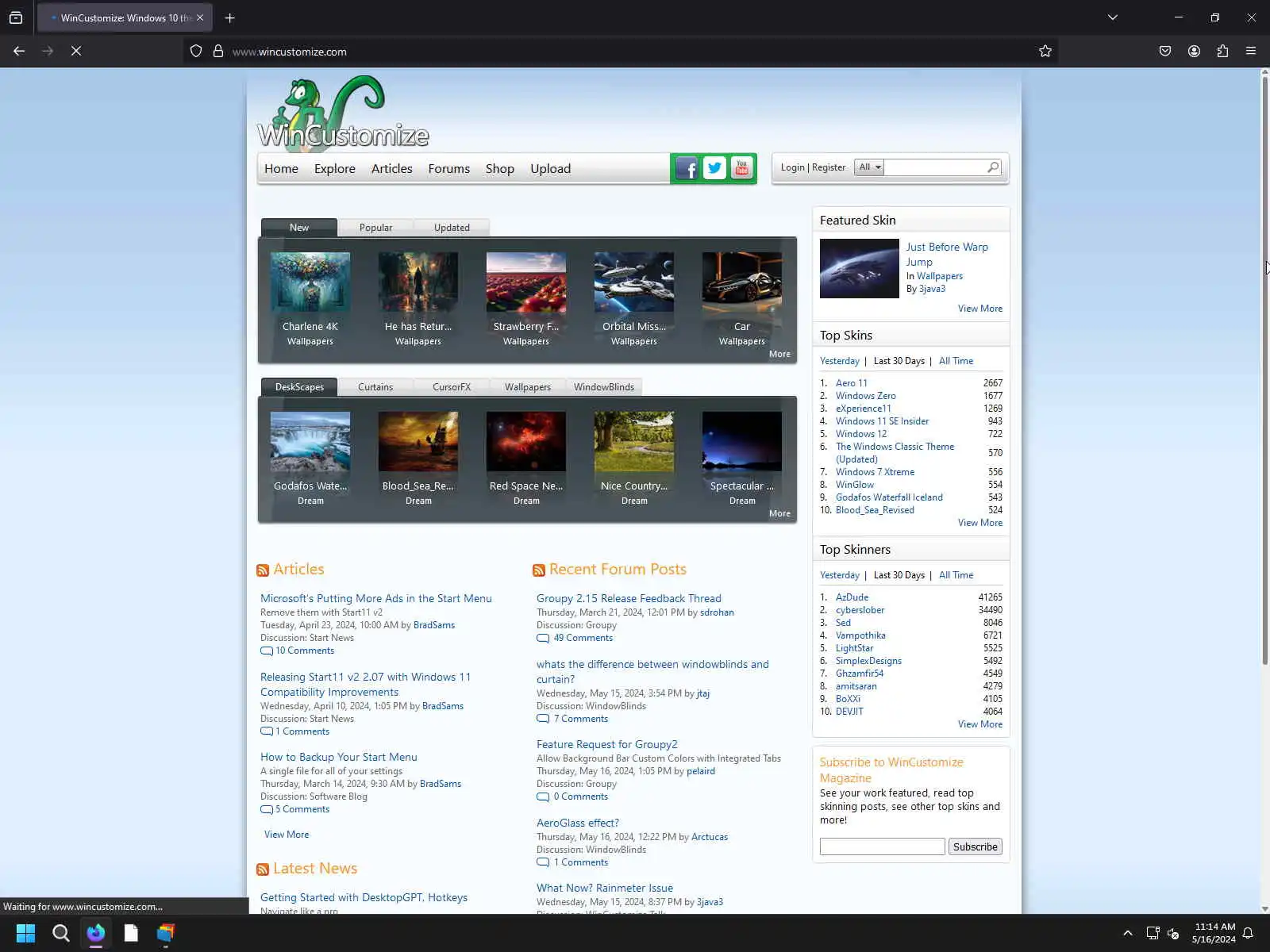
Task: Open a new browser tab
Action: point(230,17)
